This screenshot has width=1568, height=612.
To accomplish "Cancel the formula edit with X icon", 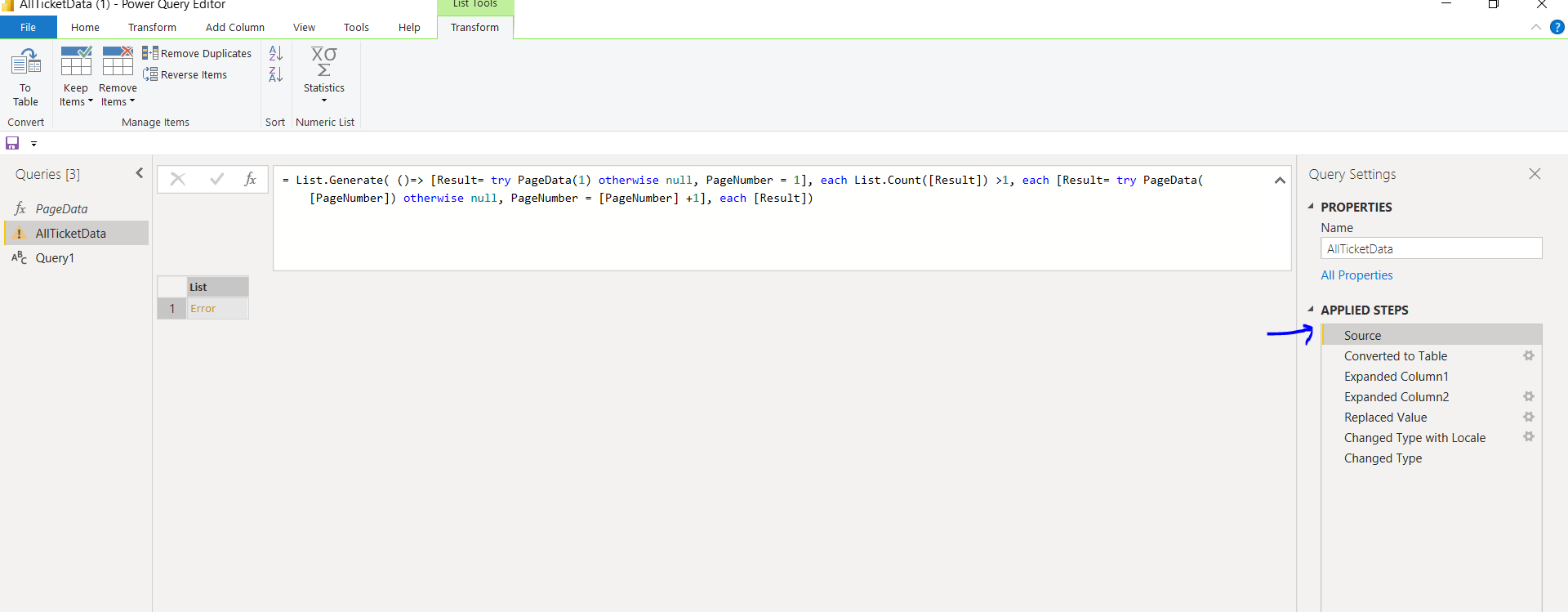I will click(177, 179).
